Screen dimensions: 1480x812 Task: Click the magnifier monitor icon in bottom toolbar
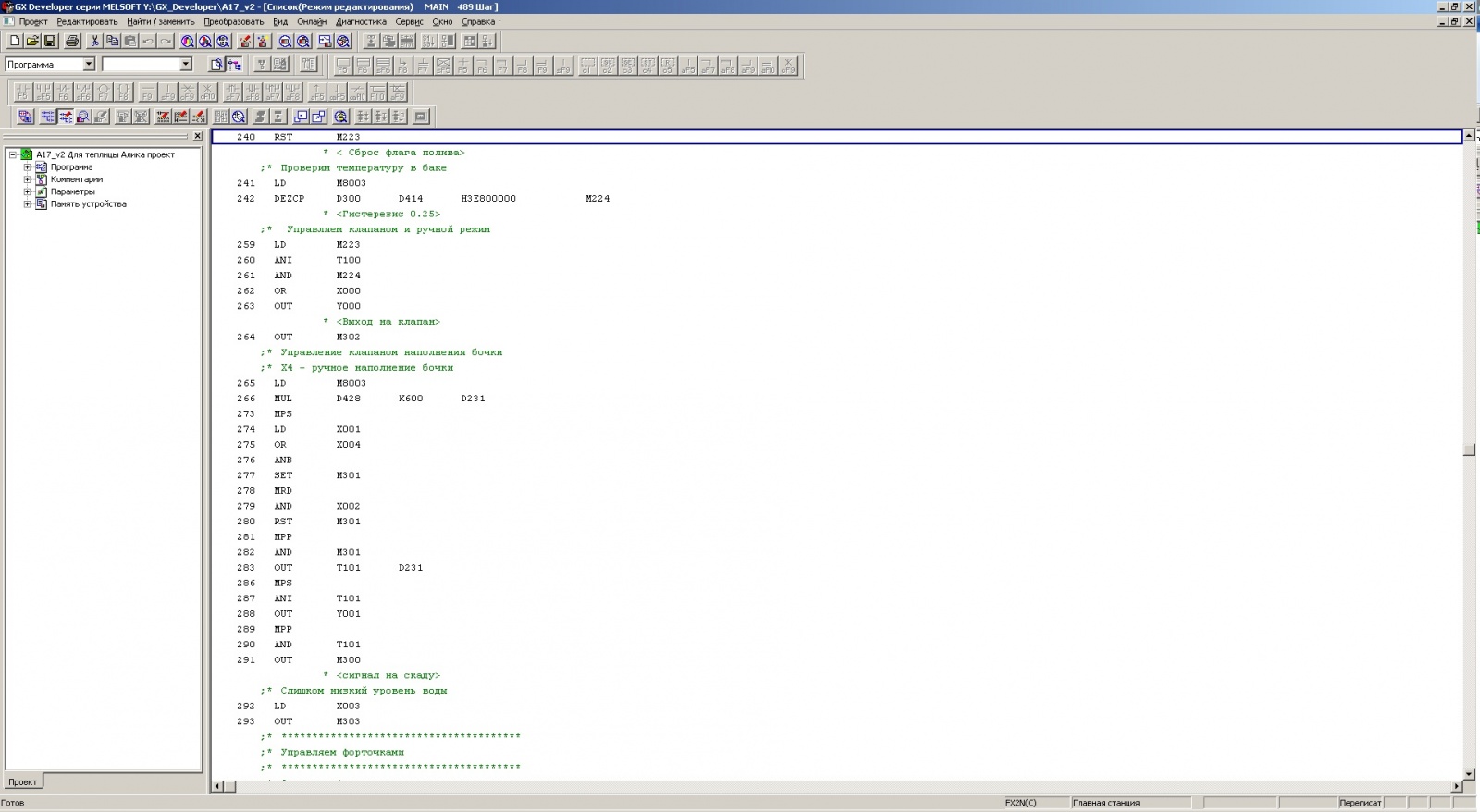click(83, 117)
